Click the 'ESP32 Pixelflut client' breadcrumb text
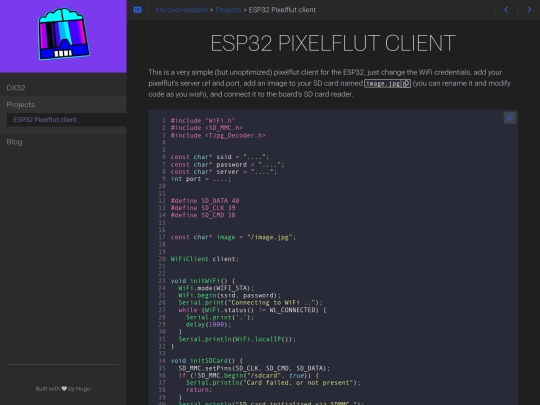Screen dimensions: 540x405 point(282,10)
